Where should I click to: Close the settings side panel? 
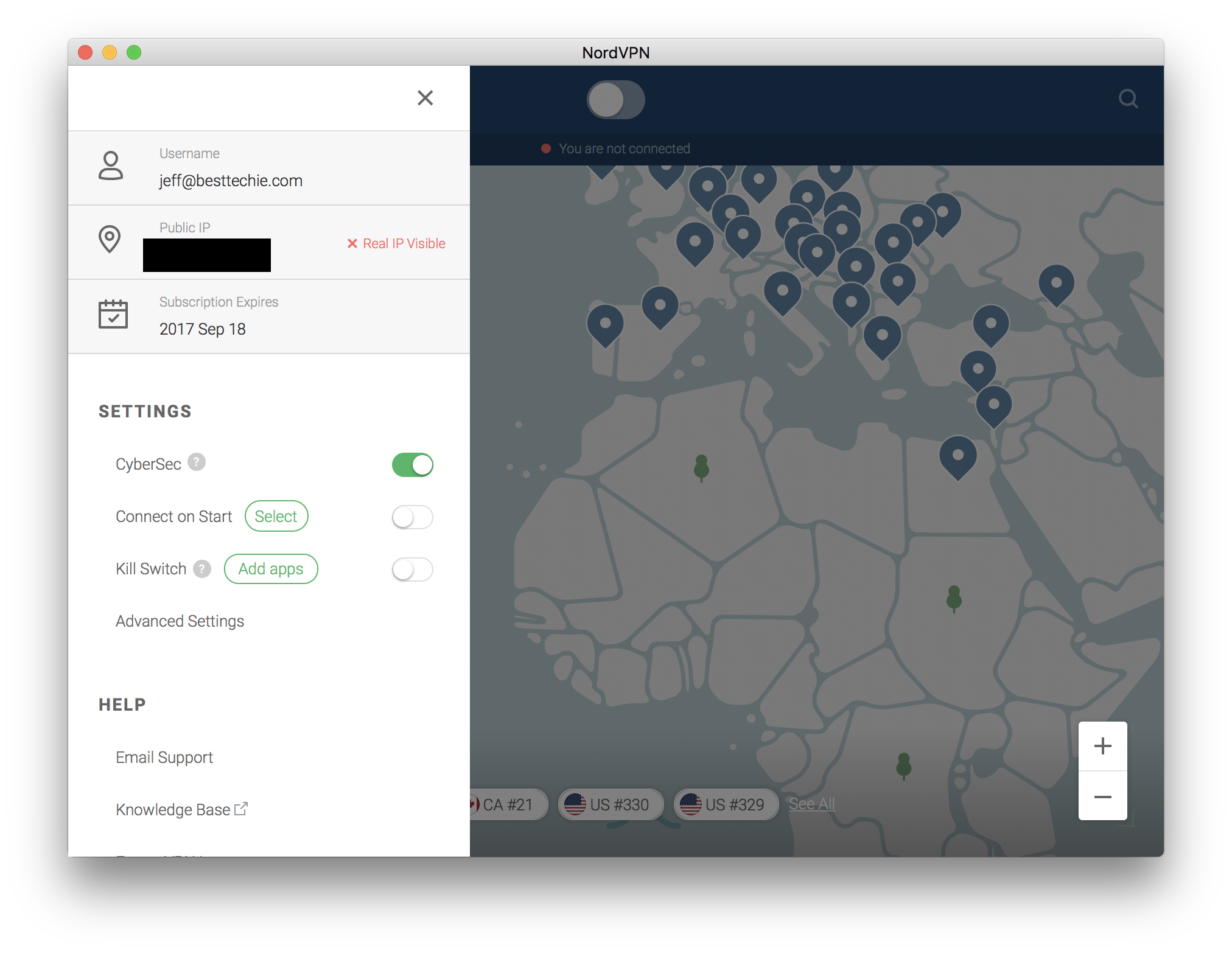[x=425, y=98]
